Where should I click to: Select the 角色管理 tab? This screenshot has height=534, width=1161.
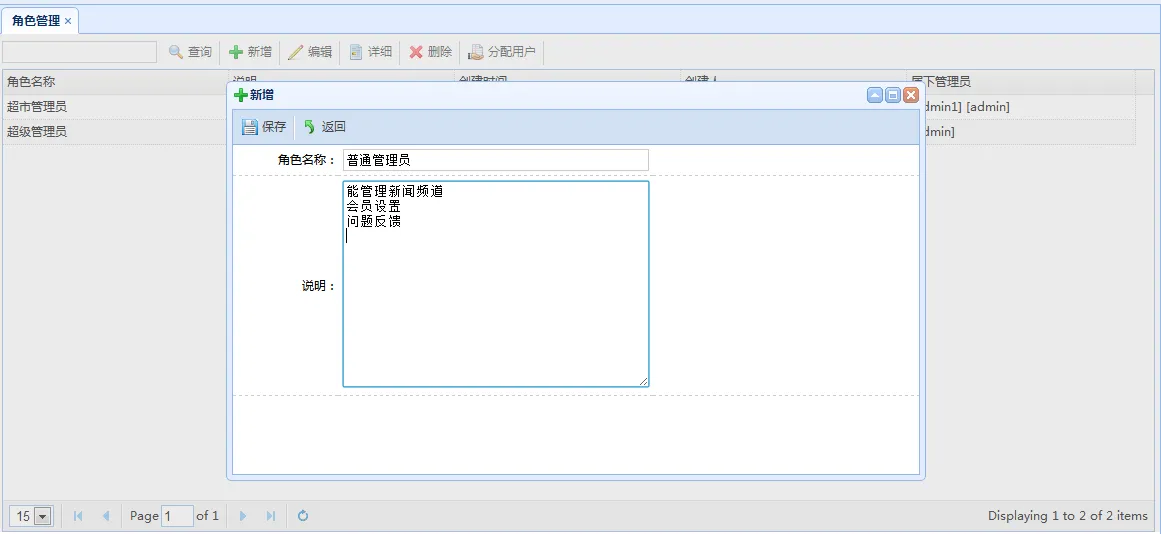35,21
